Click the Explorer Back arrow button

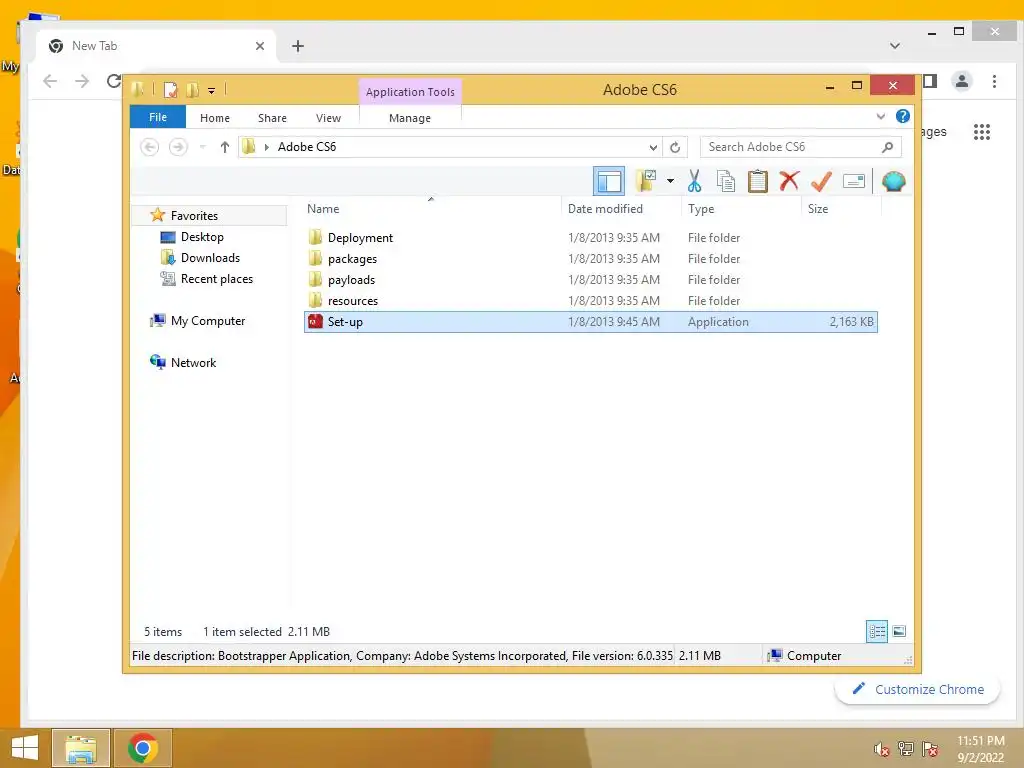(150, 147)
